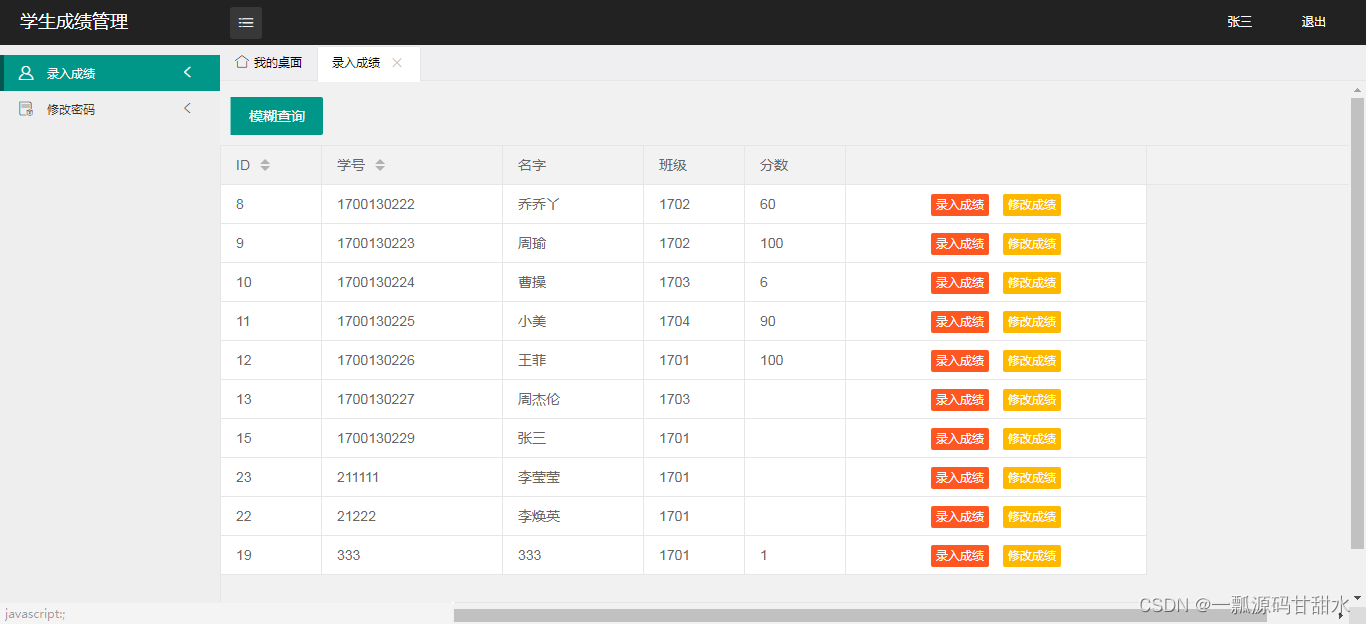Click 录入成绩 button for 小美
This screenshot has width=1366, height=624.
960,322
